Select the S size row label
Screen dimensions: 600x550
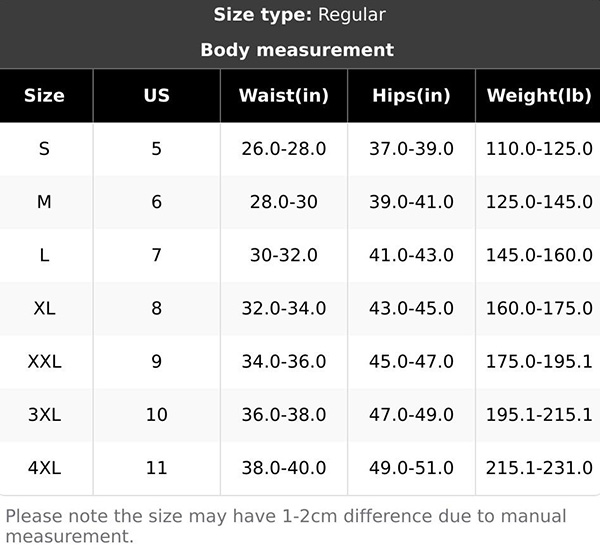pos(44,149)
